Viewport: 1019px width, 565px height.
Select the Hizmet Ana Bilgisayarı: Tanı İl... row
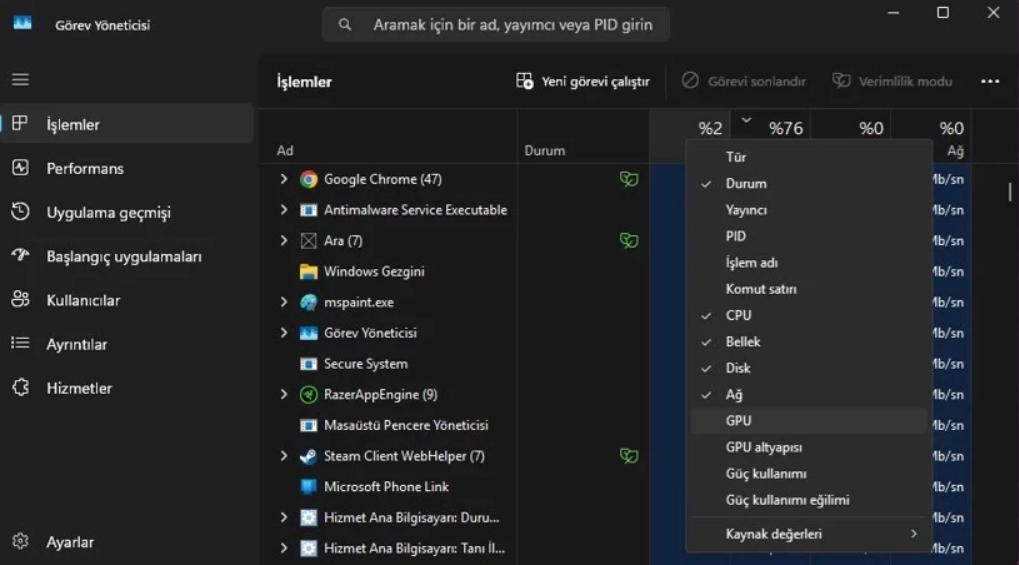click(x=414, y=548)
